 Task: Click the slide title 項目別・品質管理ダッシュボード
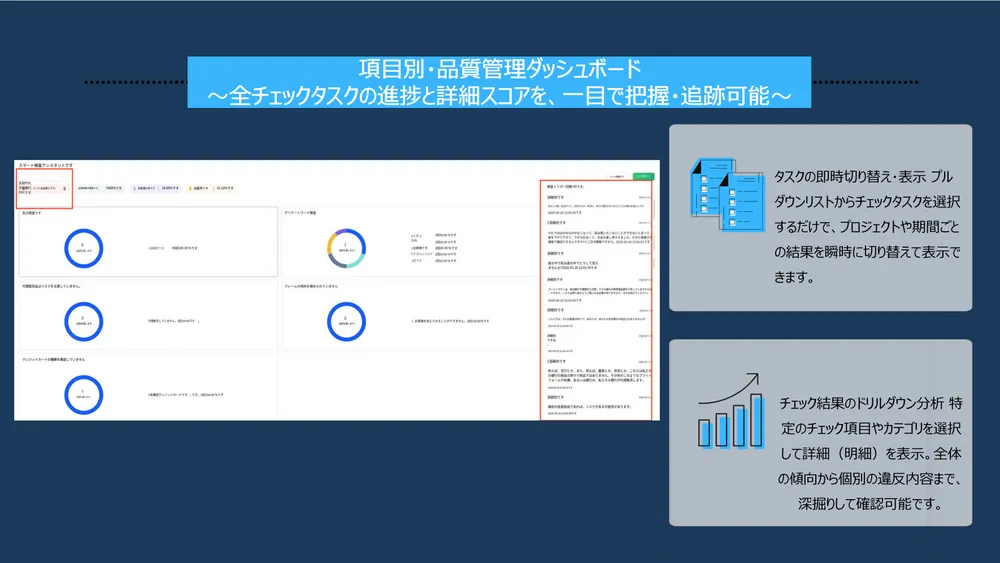[x=499, y=70]
